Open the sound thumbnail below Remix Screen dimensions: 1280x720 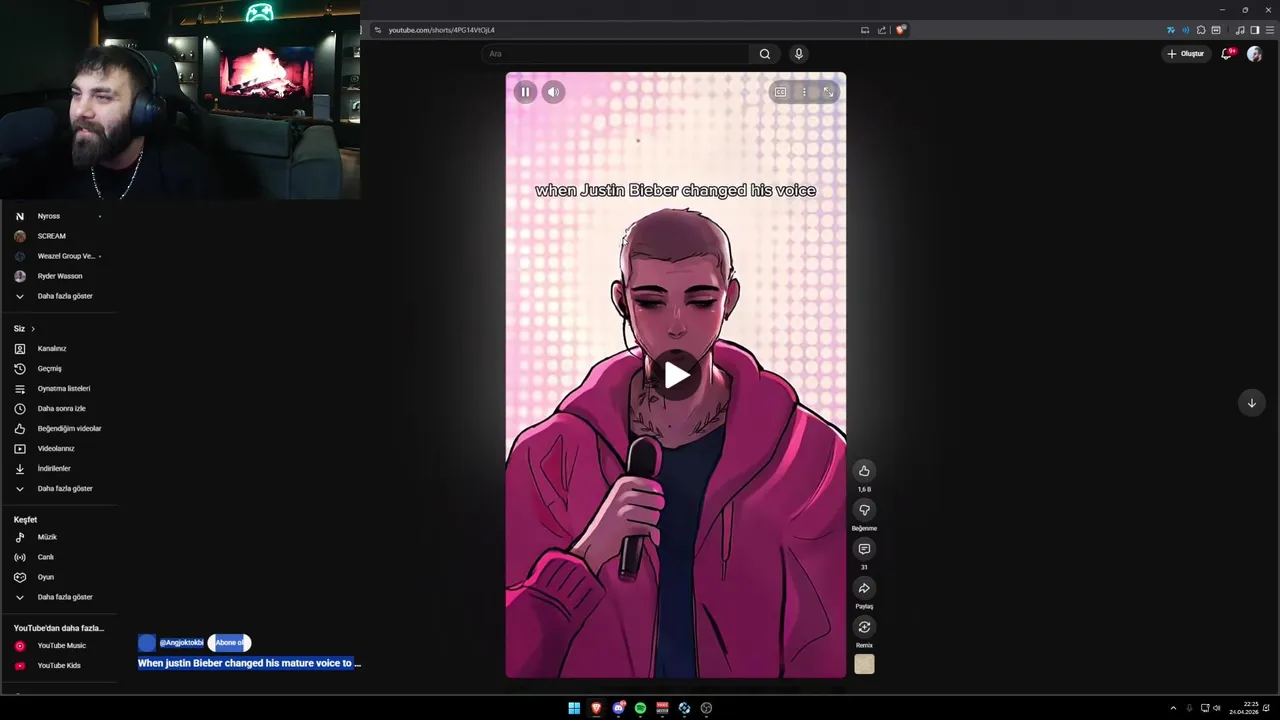pyautogui.click(x=864, y=664)
